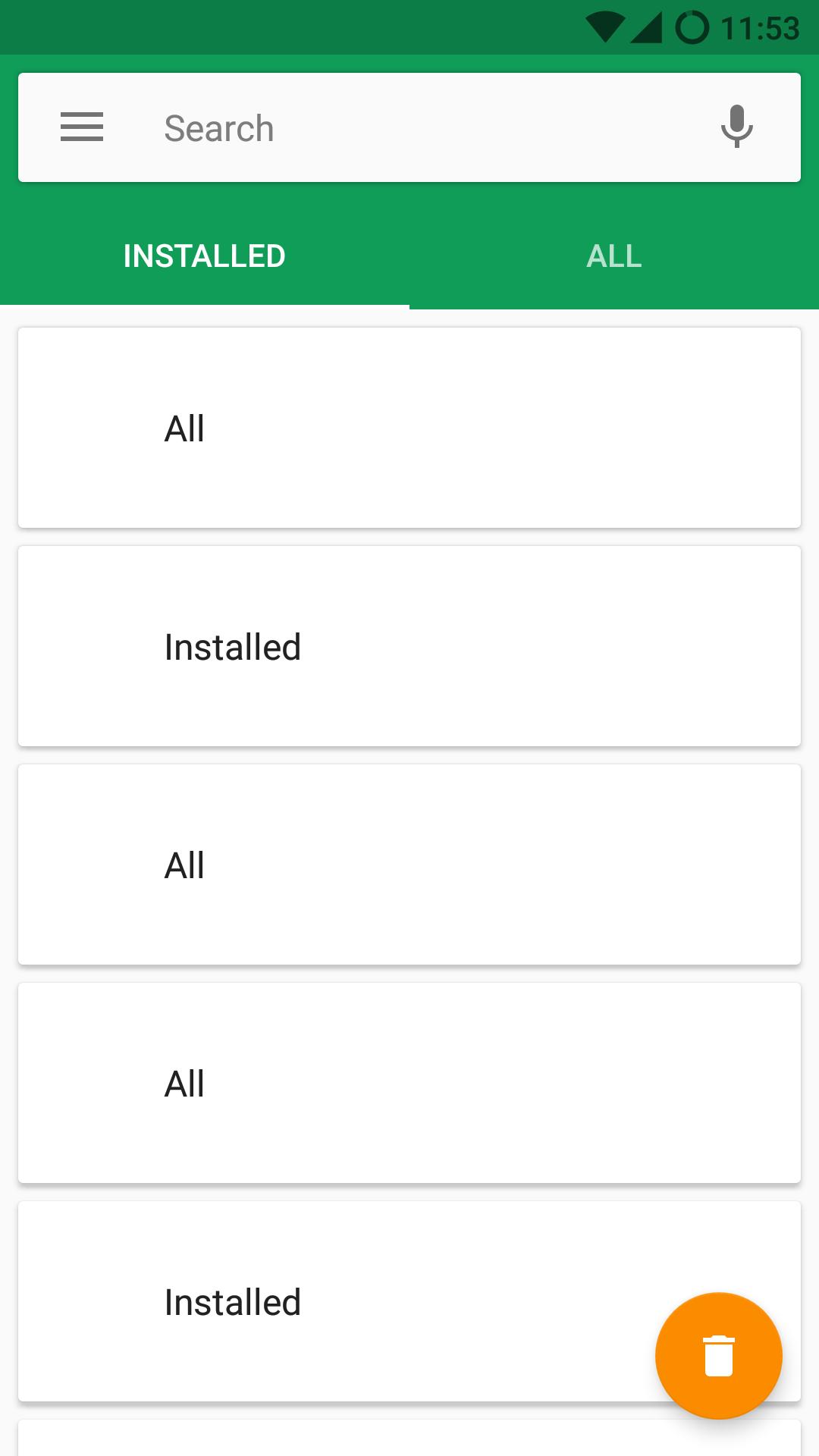Viewport: 819px width, 1456px height.
Task: Tap the orange trash delete button
Action: 719,1356
